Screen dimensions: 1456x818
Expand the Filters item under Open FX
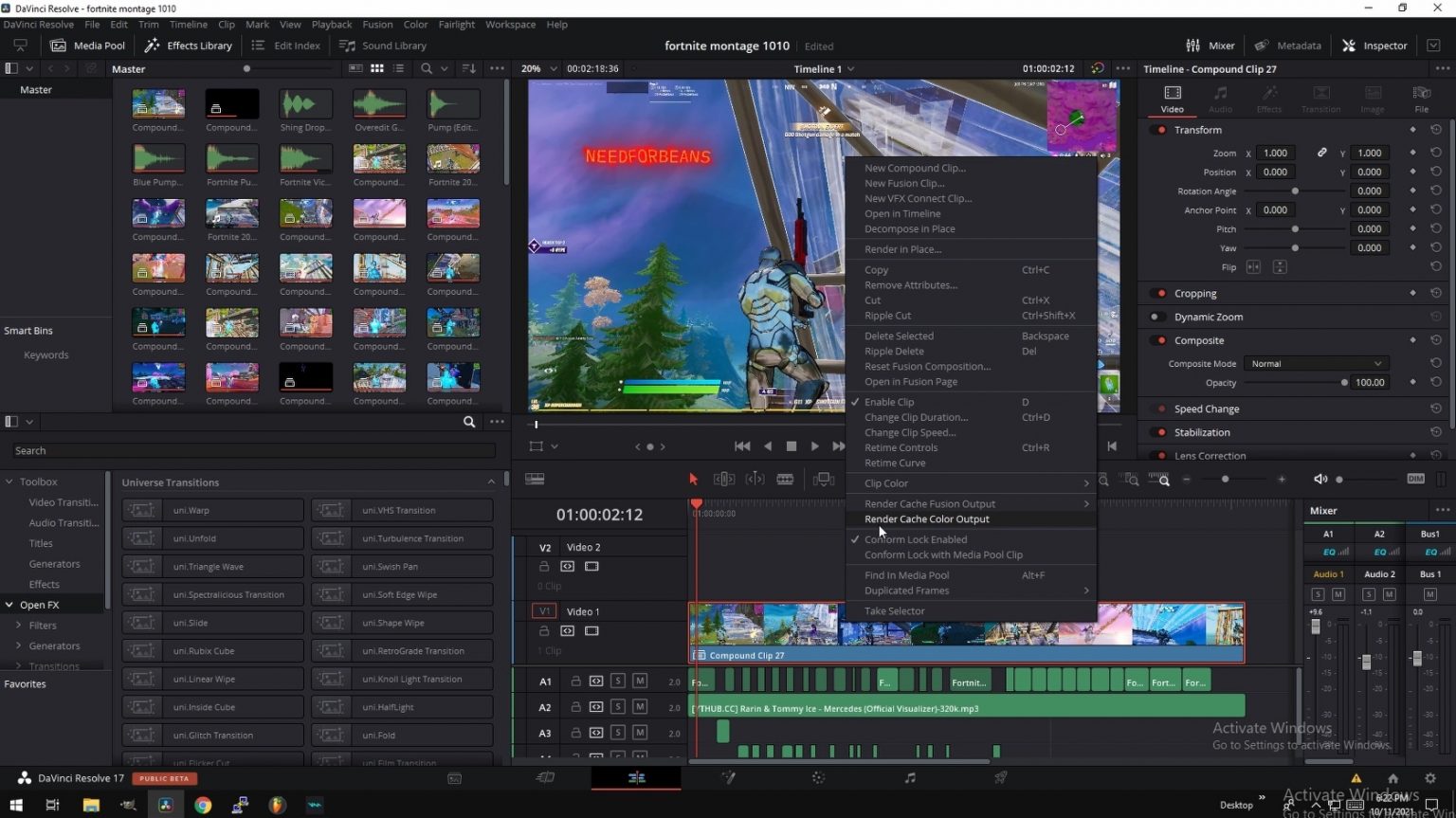[19, 626]
